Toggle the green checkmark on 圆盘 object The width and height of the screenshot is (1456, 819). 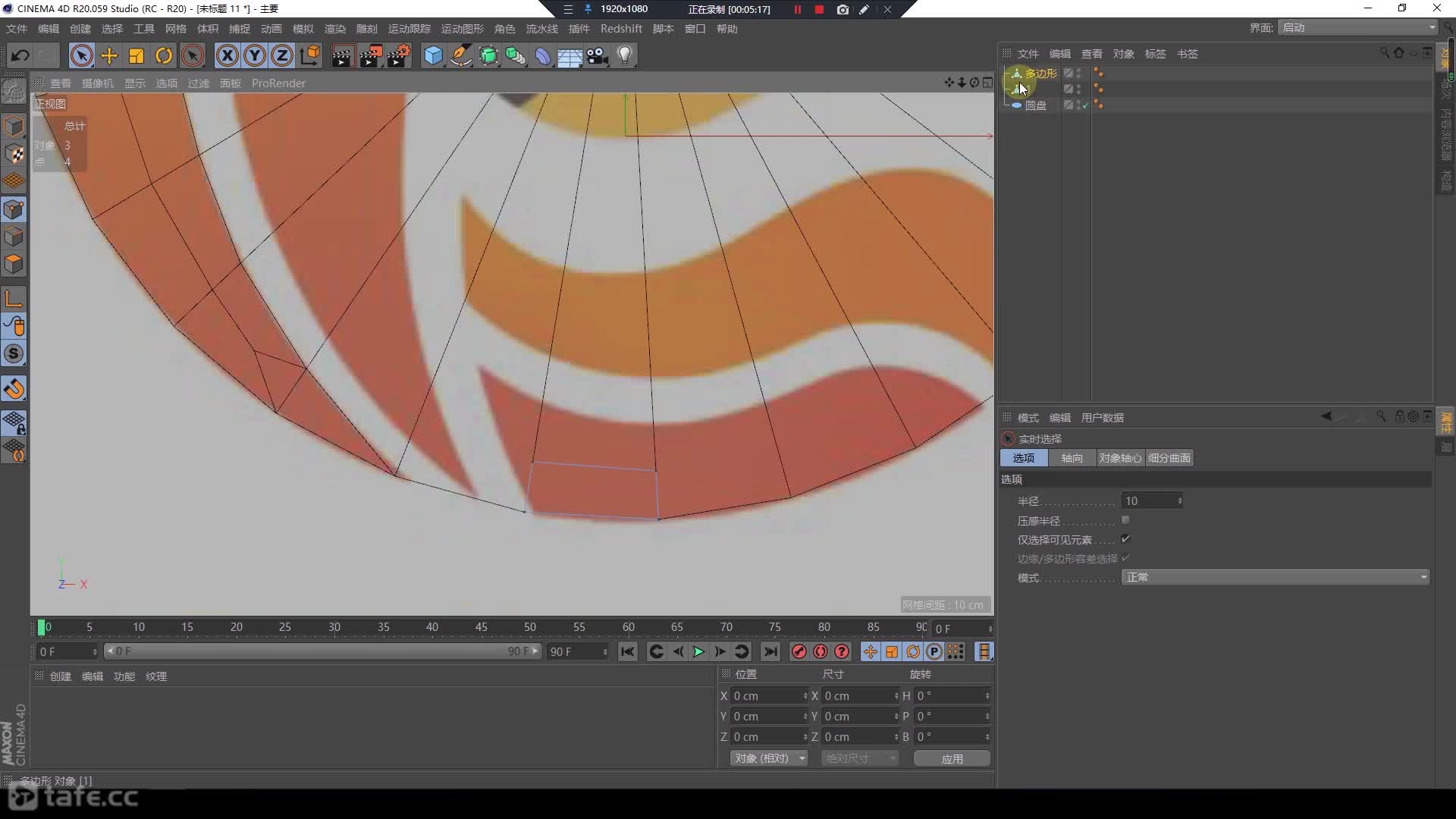(x=1085, y=105)
